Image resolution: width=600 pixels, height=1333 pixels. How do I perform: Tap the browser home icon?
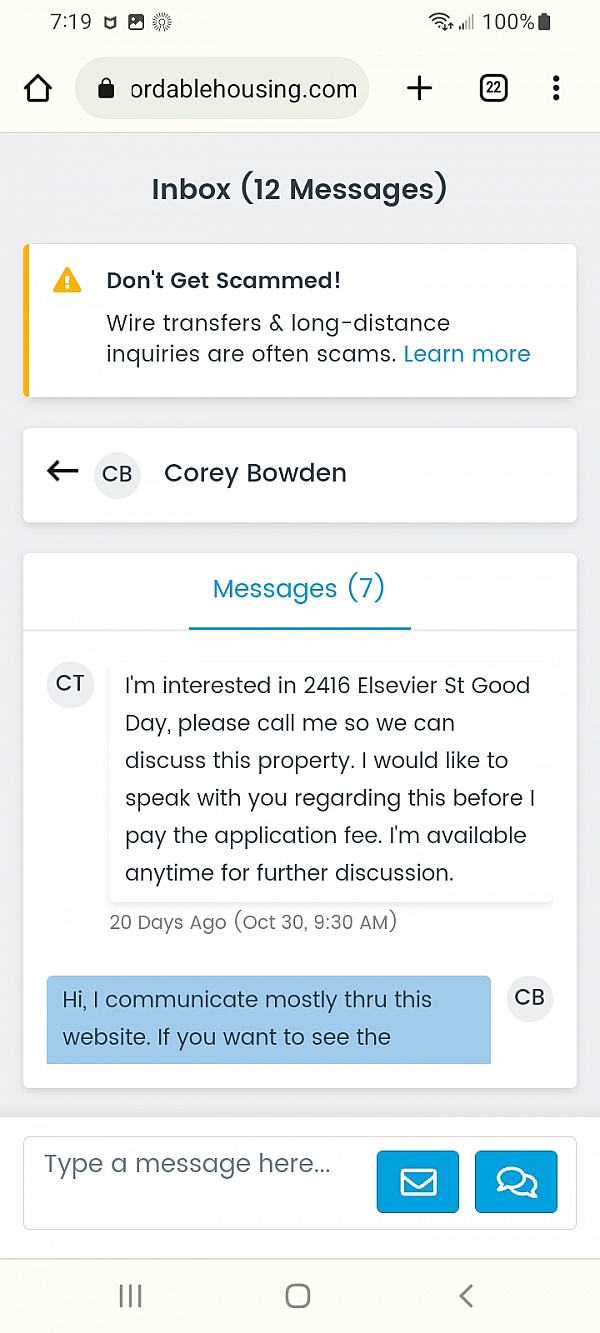pos(38,89)
